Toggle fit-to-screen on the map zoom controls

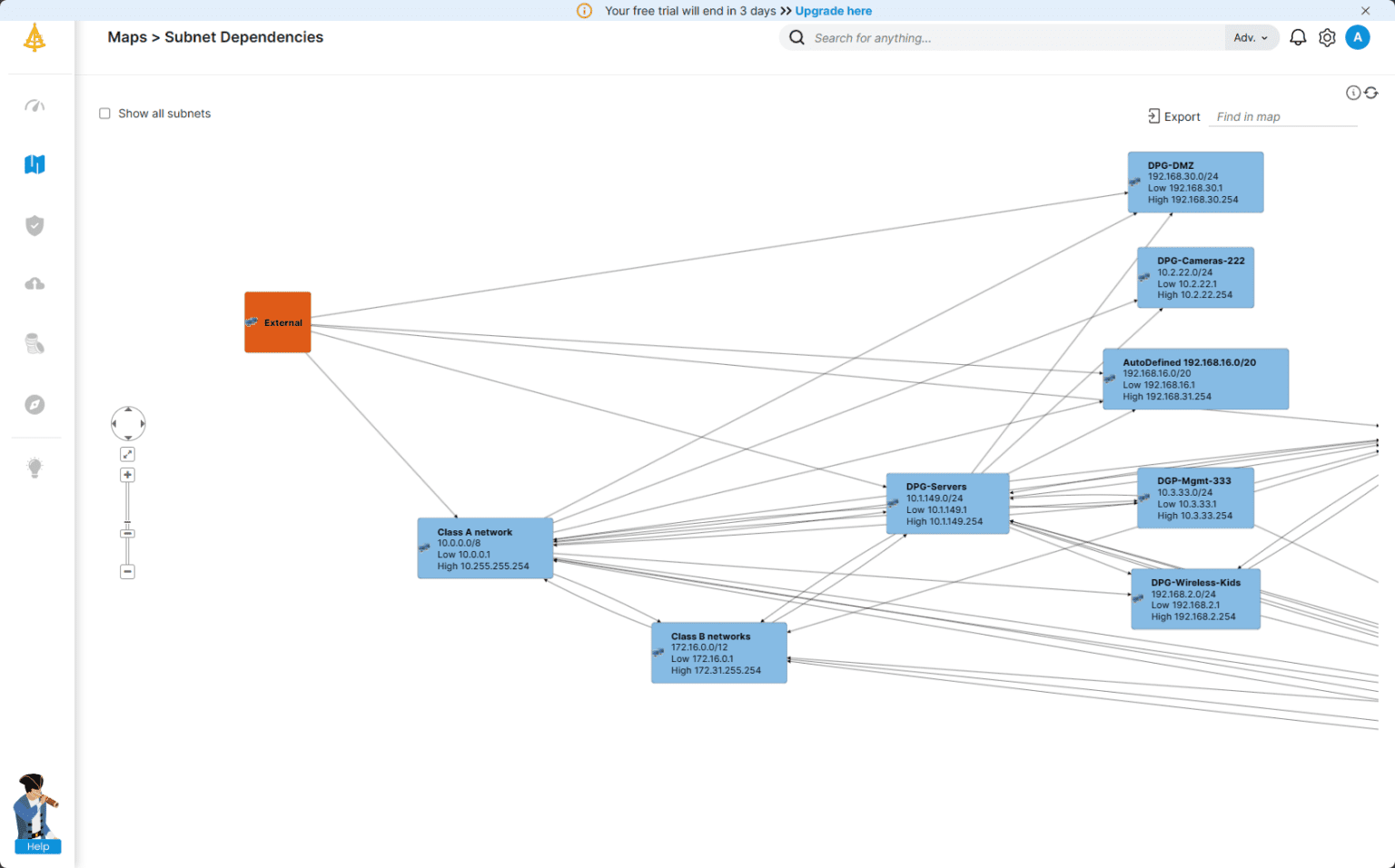point(127,453)
